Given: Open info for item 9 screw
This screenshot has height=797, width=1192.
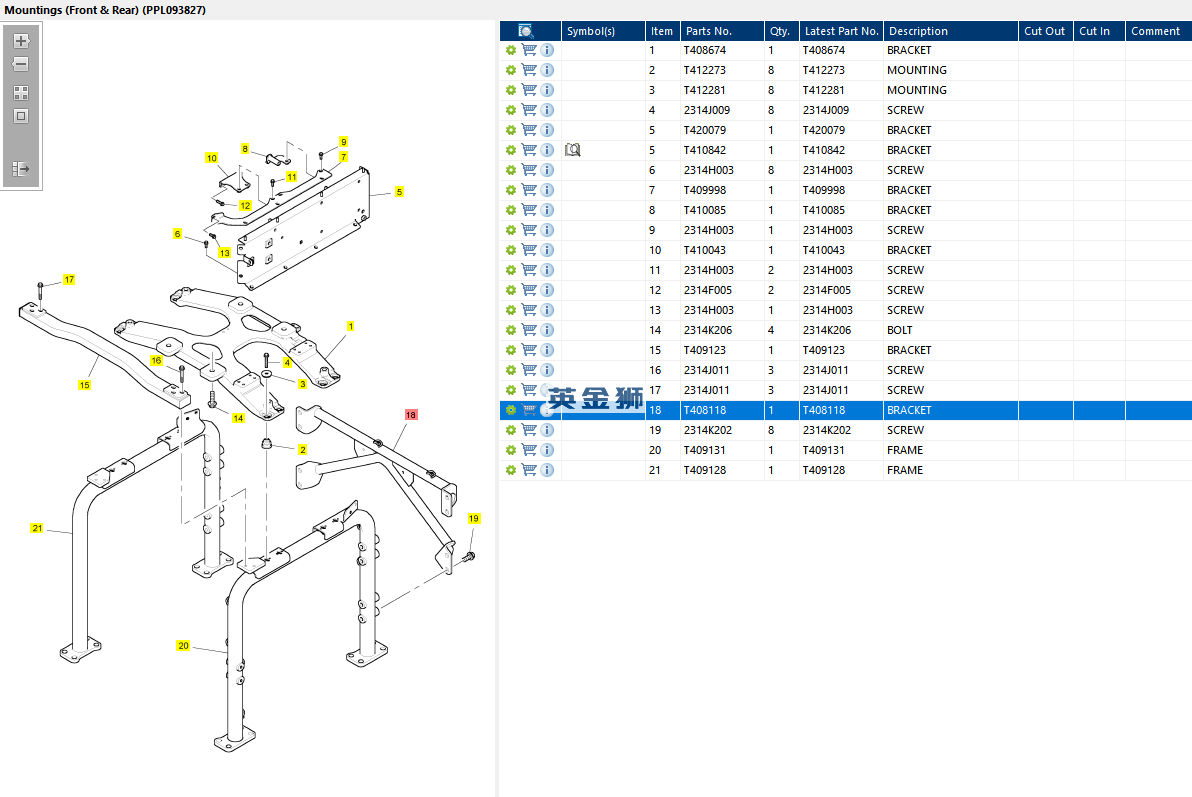Looking at the screenshot, I should (x=547, y=230).
